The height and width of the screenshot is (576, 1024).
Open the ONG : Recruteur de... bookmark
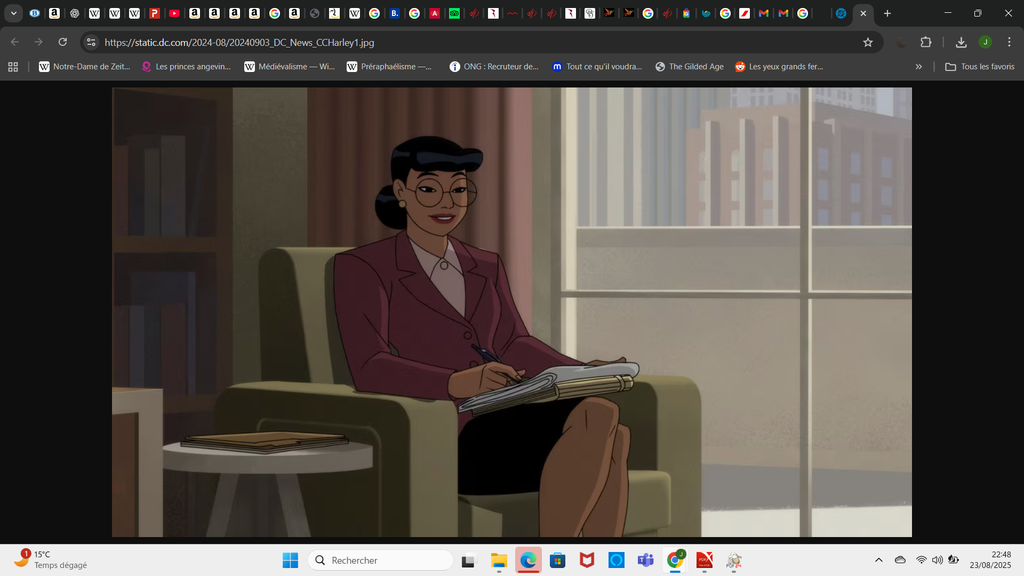click(x=494, y=67)
